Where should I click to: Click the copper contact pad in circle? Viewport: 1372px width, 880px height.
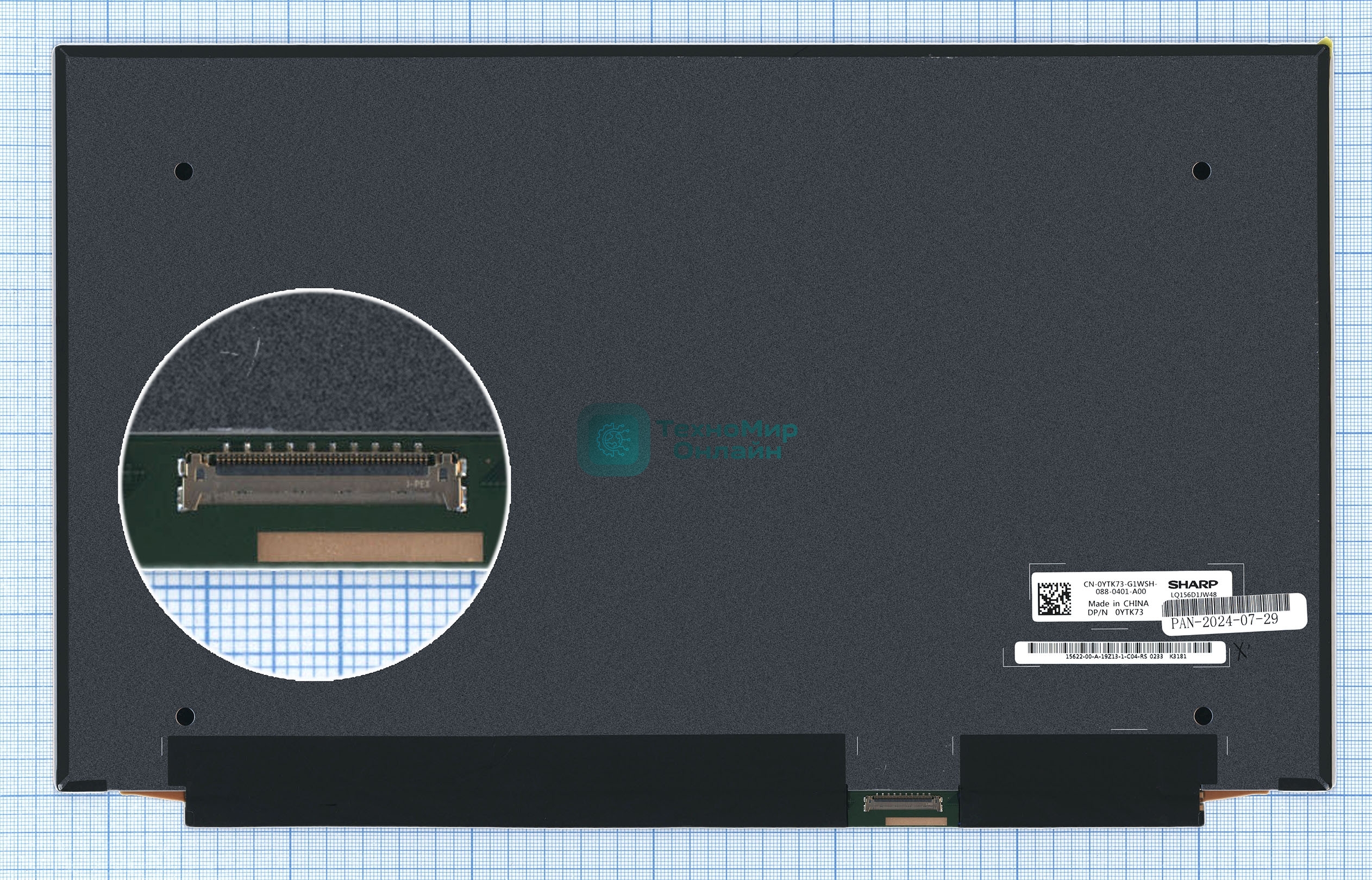point(370,547)
